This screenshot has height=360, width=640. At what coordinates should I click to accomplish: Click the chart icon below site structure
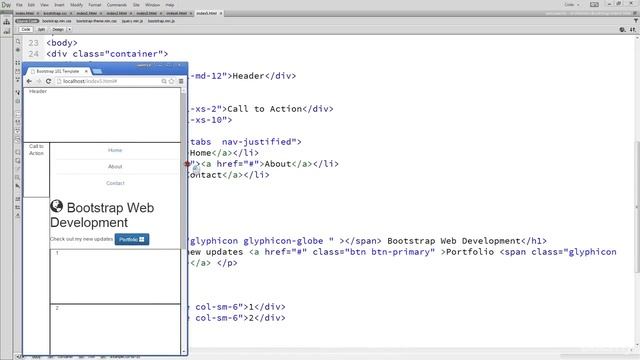[x=7, y=31]
